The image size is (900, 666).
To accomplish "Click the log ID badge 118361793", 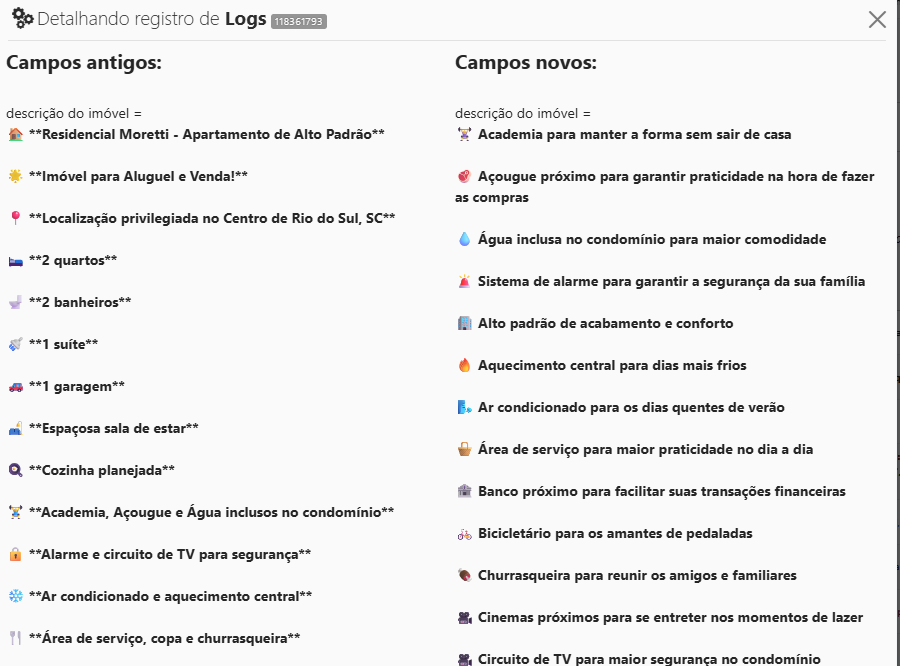I will pyautogui.click(x=298, y=21).
